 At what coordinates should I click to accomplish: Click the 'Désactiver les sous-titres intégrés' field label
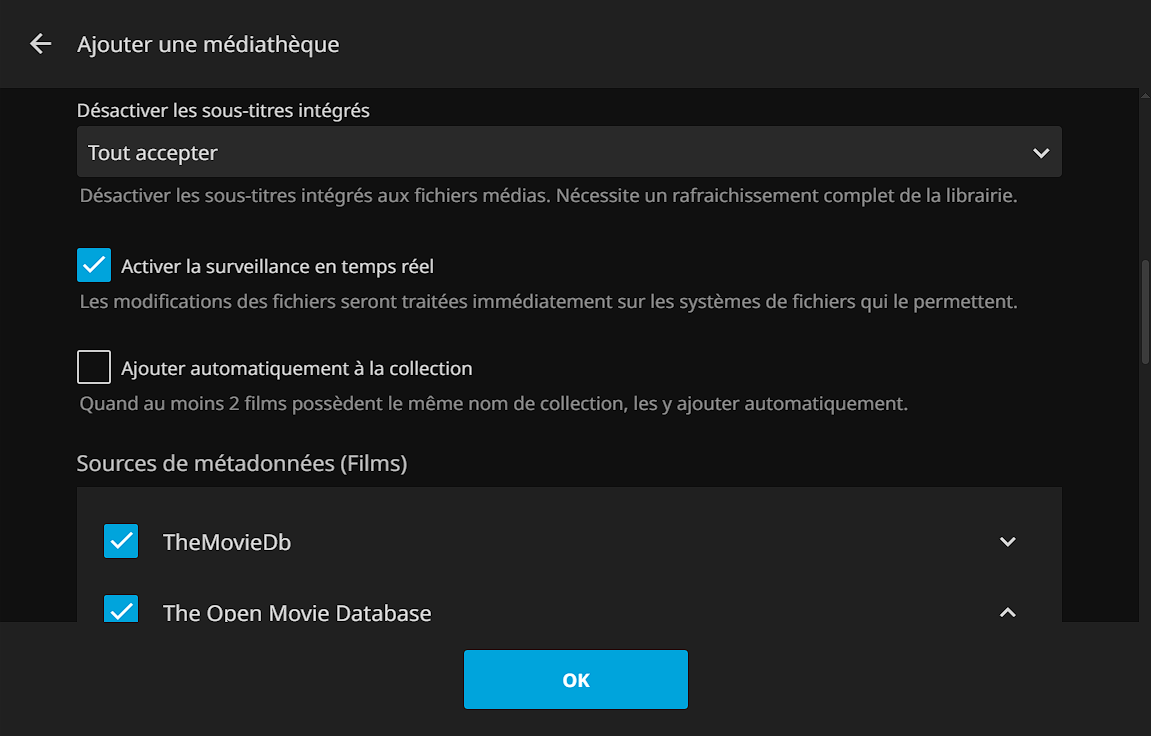click(x=223, y=110)
